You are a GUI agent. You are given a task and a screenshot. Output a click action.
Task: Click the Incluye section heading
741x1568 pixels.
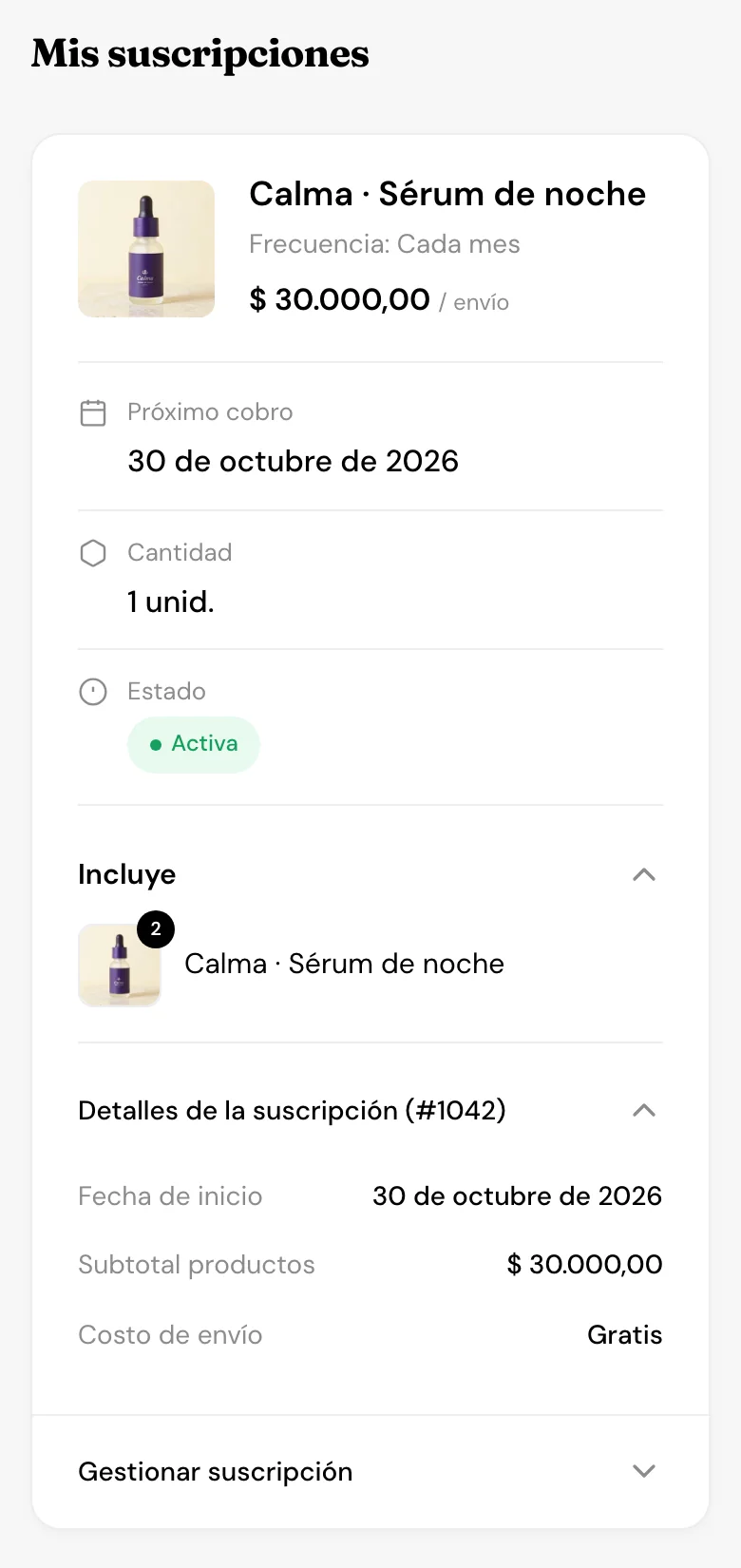(127, 874)
